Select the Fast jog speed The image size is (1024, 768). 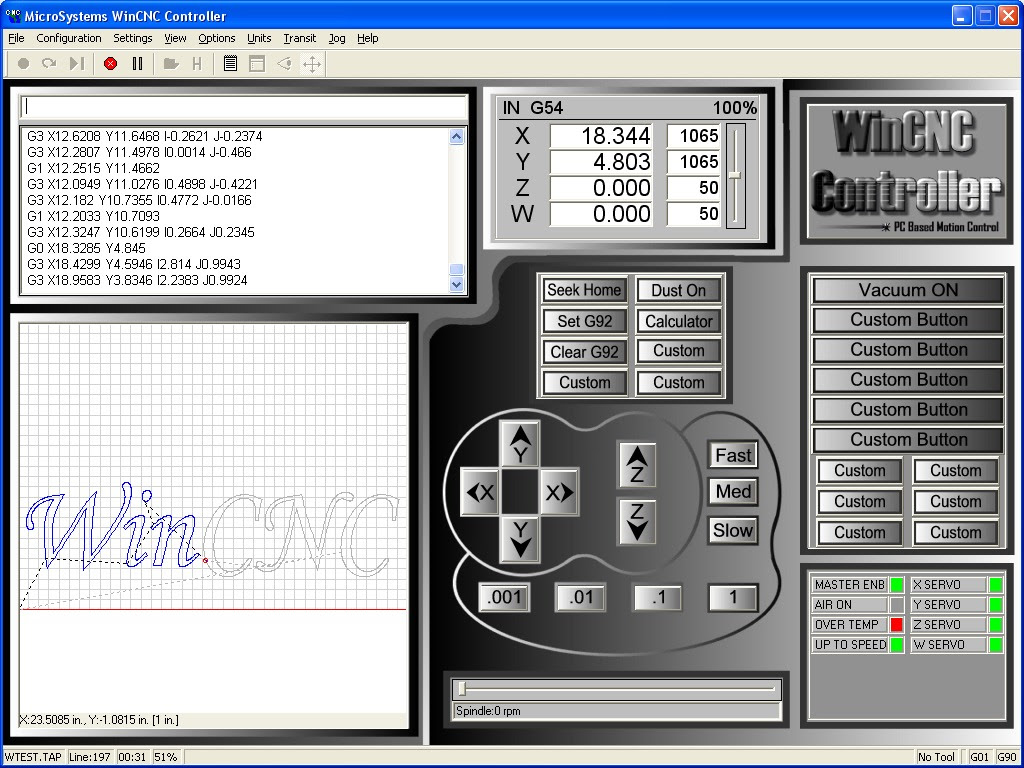tap(732, 455)
